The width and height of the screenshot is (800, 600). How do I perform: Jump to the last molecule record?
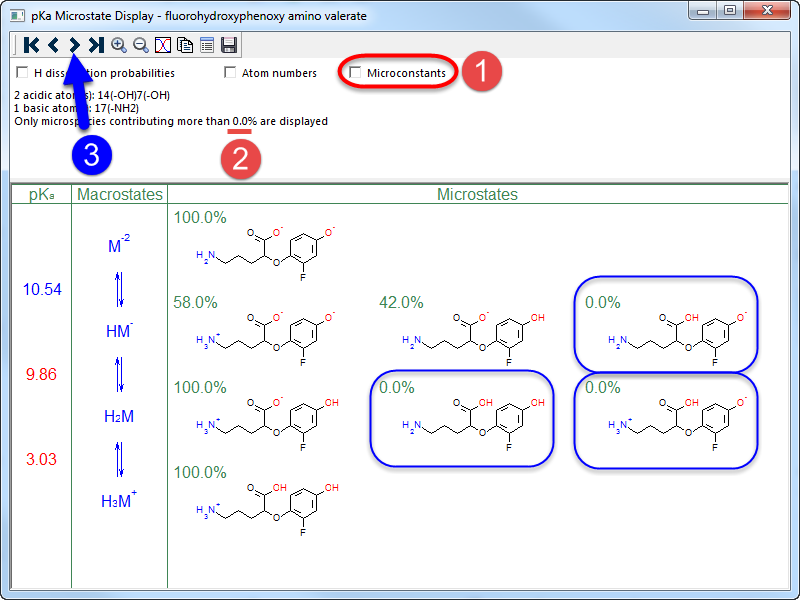96,45
